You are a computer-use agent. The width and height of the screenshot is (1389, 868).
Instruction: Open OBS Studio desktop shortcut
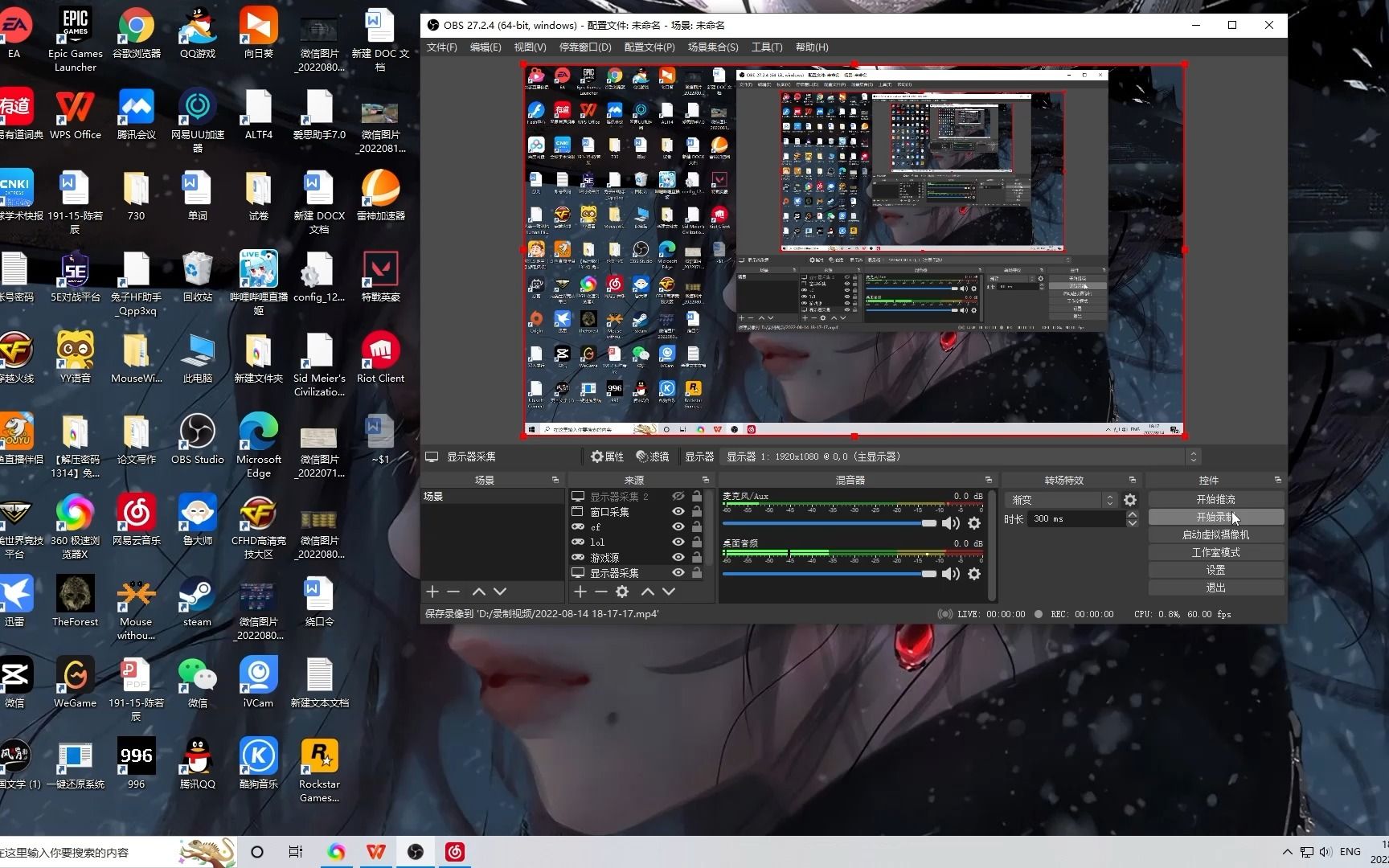coord(197,439)
